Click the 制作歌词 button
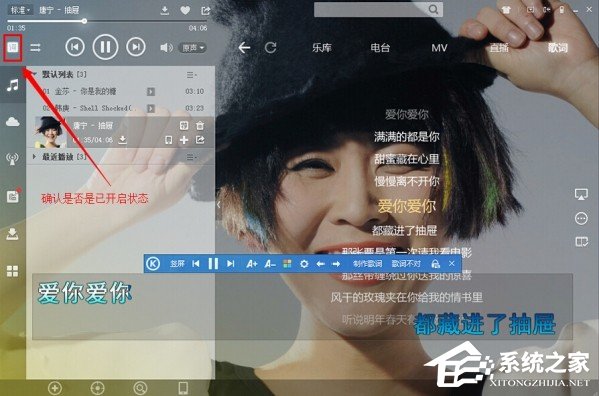Image resolution: width=599 pixels, height=396 pixels. coord(367,263)
